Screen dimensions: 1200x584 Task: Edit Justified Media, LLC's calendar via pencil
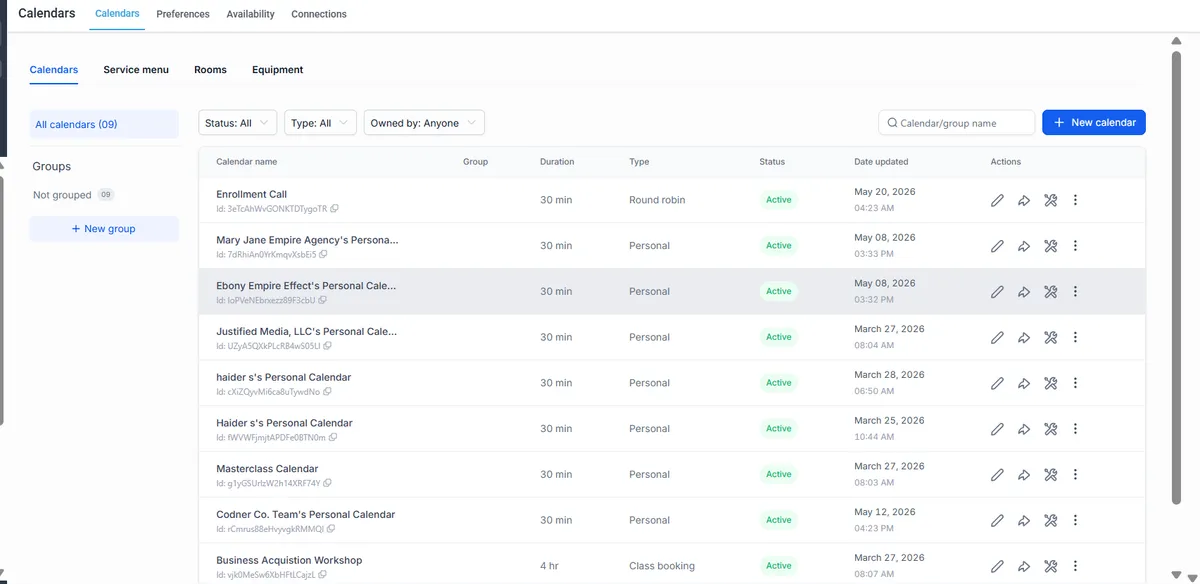(997, 338)
